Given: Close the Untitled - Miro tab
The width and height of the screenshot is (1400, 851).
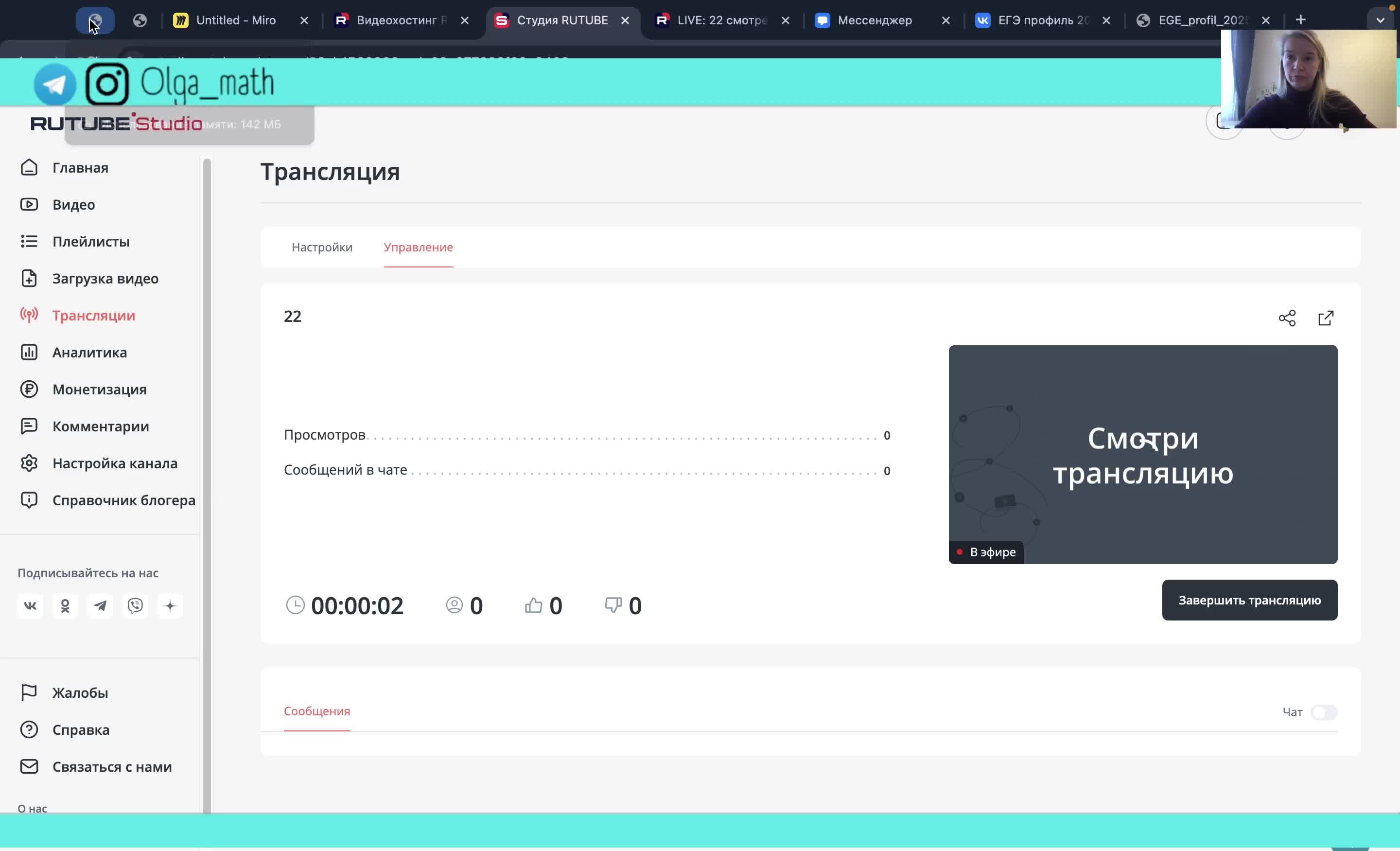Looking at the screenshot, I should point(304,20).
